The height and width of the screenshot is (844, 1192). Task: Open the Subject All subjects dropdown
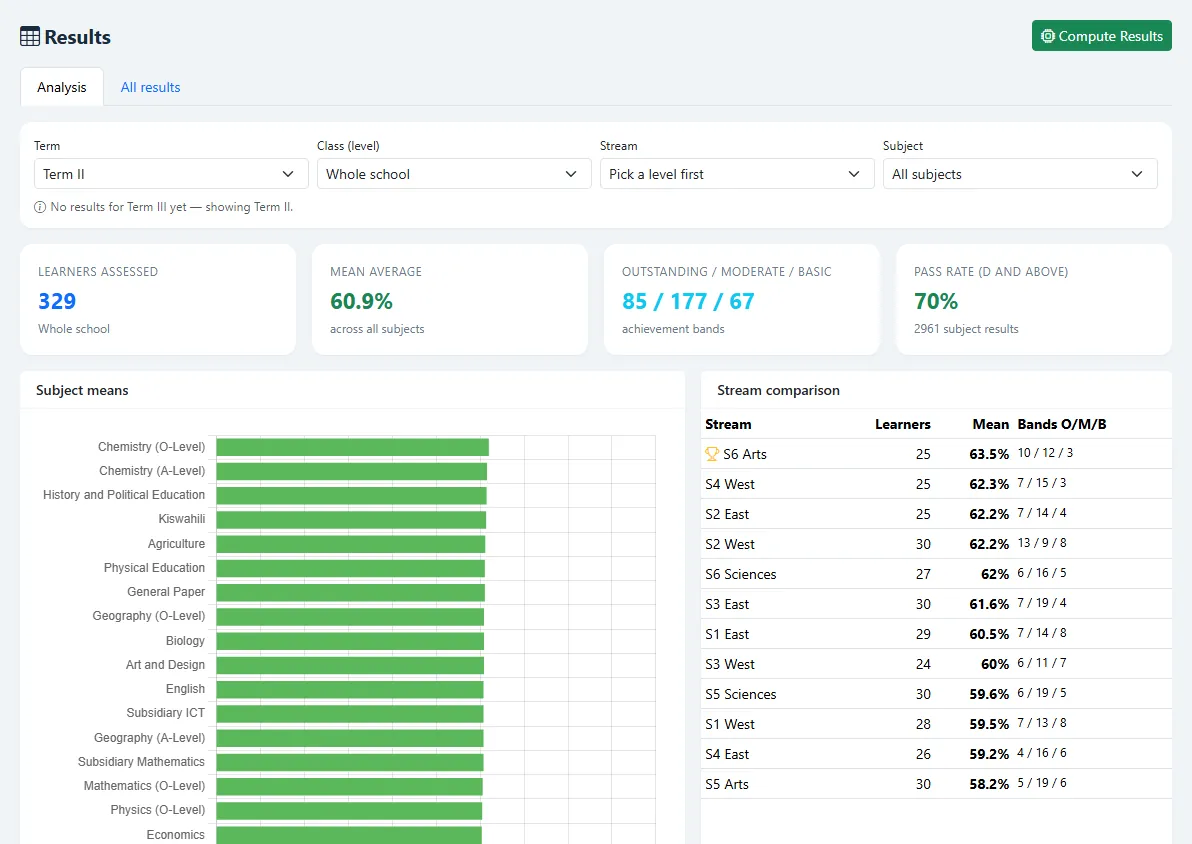tap(1019, 173)
